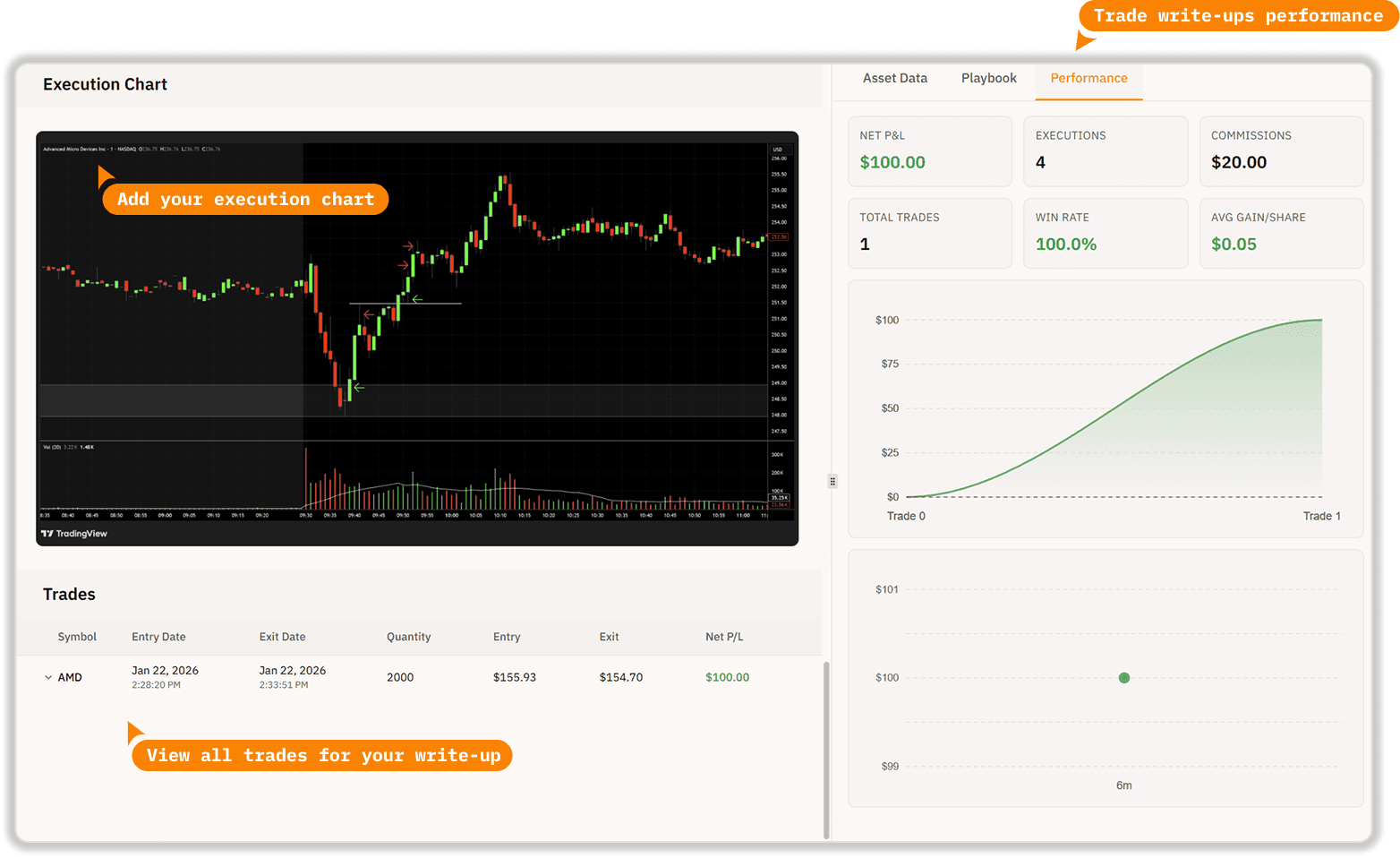Click the Exit Date column header
The height and width of the screenshot is (858, 1400).
point(282,637)
